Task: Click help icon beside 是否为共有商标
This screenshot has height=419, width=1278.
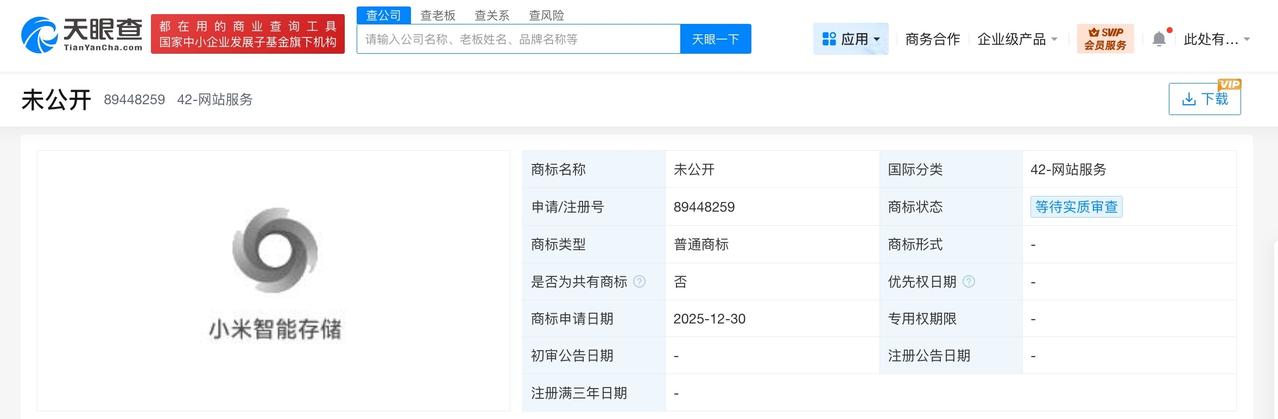Action: [x=639, y=282]
